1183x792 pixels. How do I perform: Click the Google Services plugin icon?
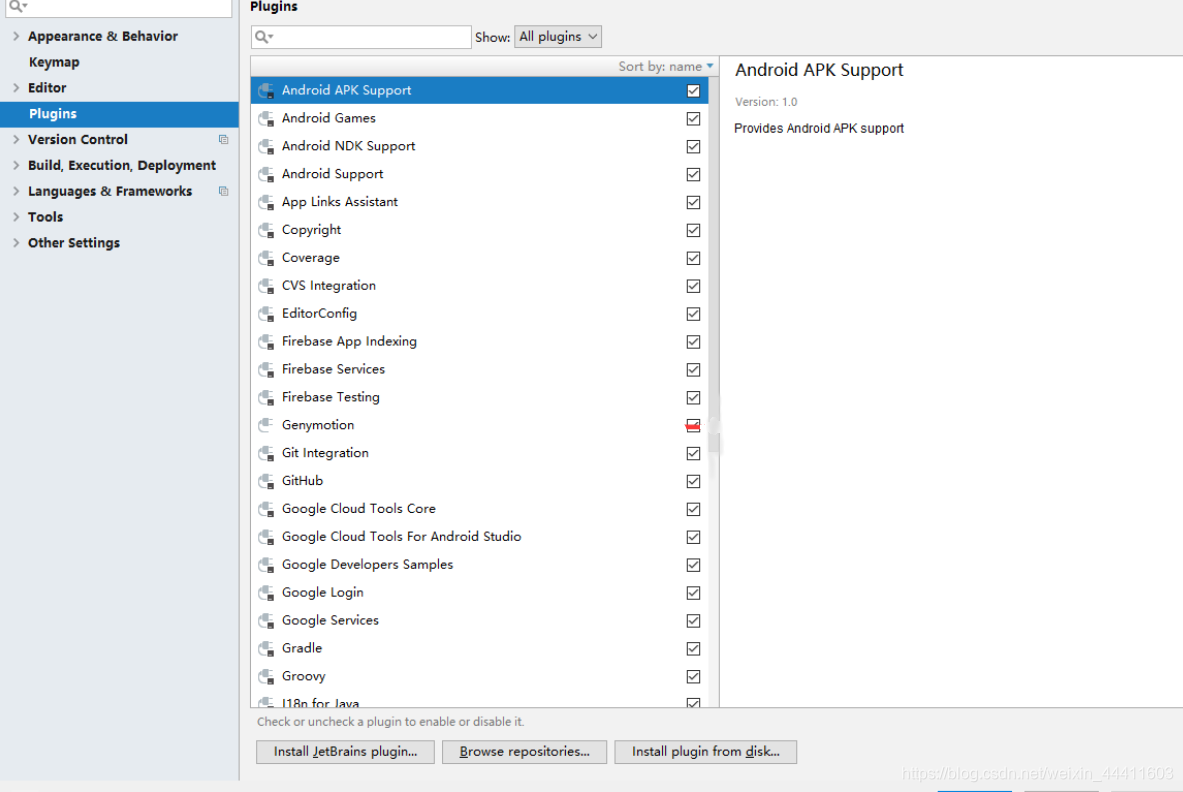point(266,621)
